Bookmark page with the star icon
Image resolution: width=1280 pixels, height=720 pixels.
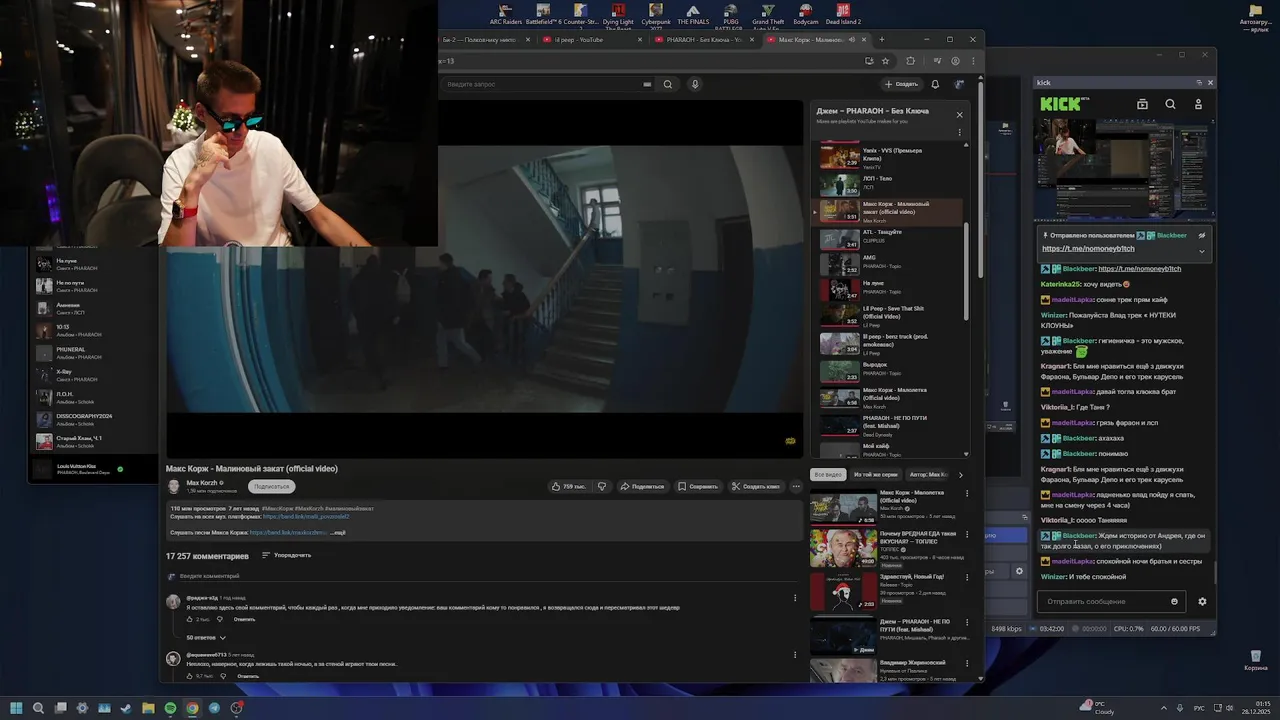[885, 60]
